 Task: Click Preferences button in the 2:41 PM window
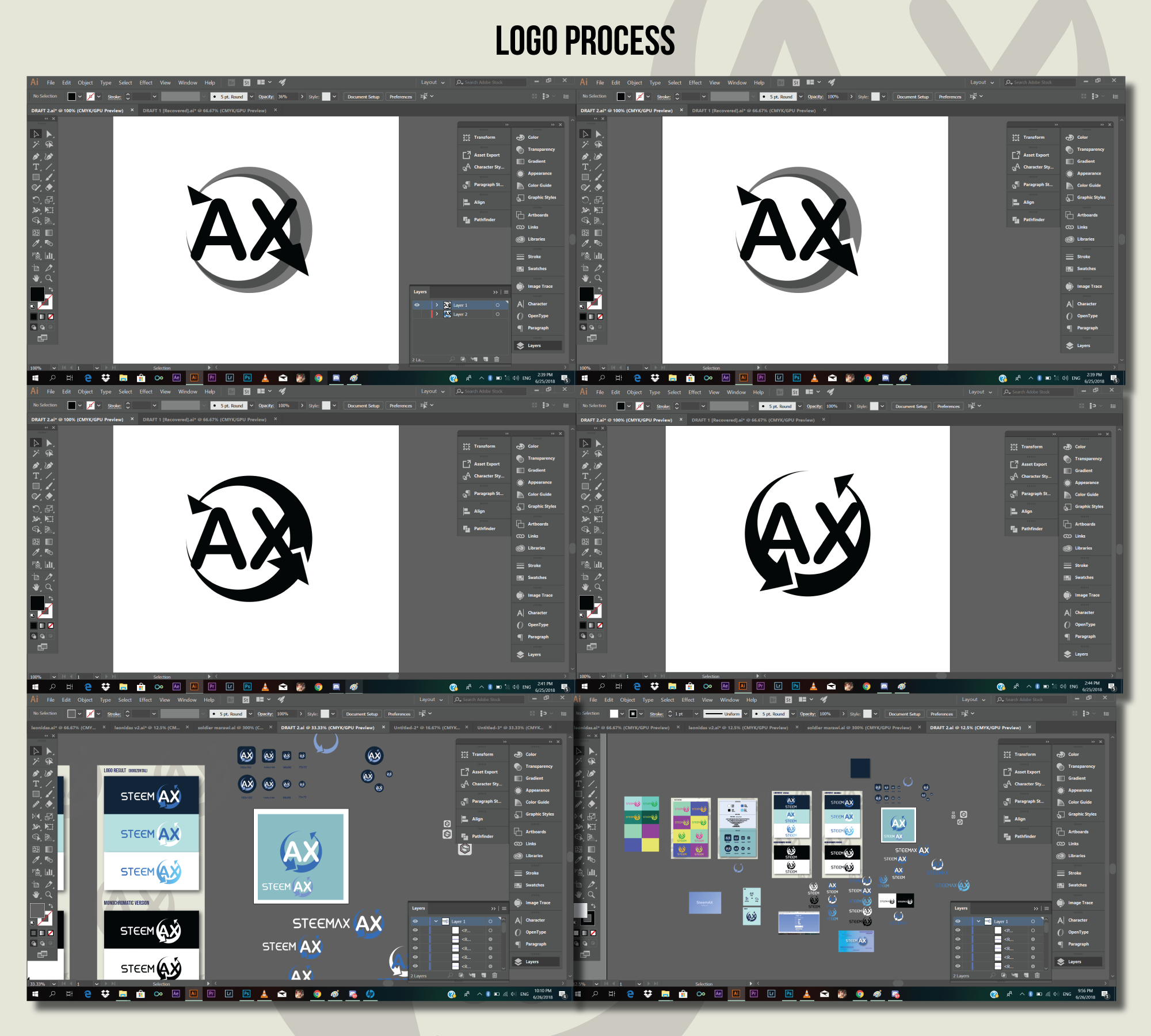click(401, 406)
